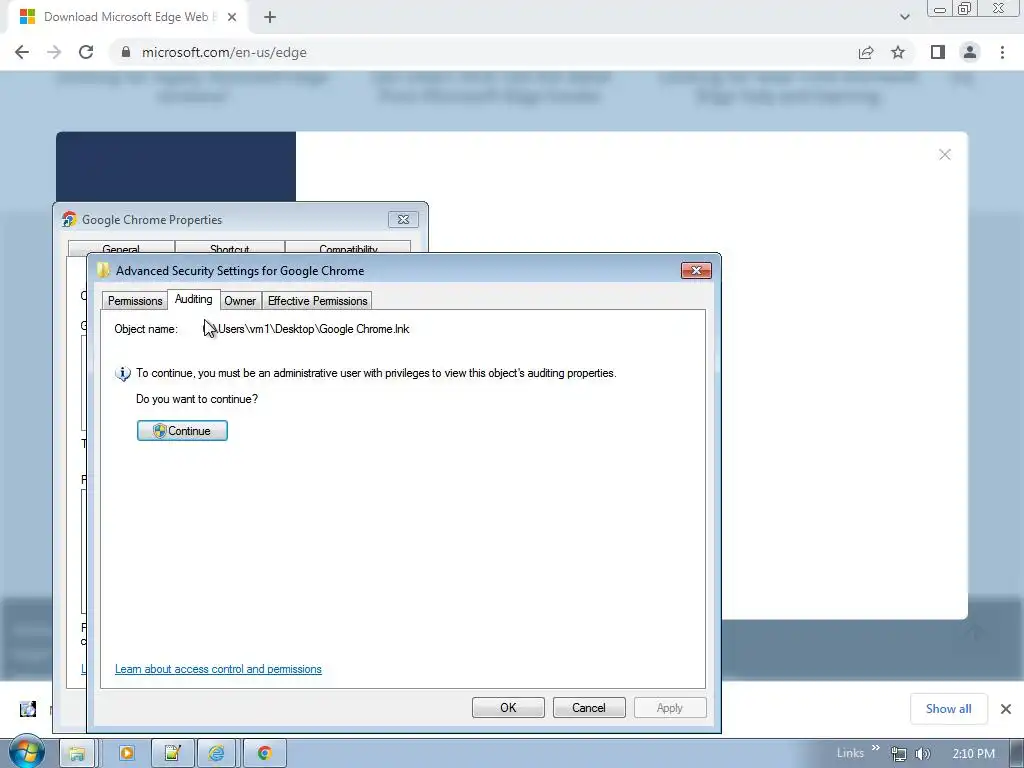Click the Advanced Security dialog title icon
The image size is (1024, 768).
click(103, 270)
